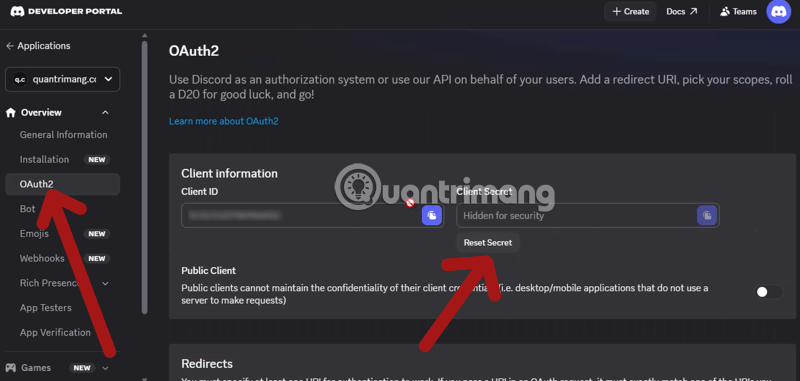The image size is (800, 381).
Task: Click the Discord logo in the header
Action: [17, 11]
